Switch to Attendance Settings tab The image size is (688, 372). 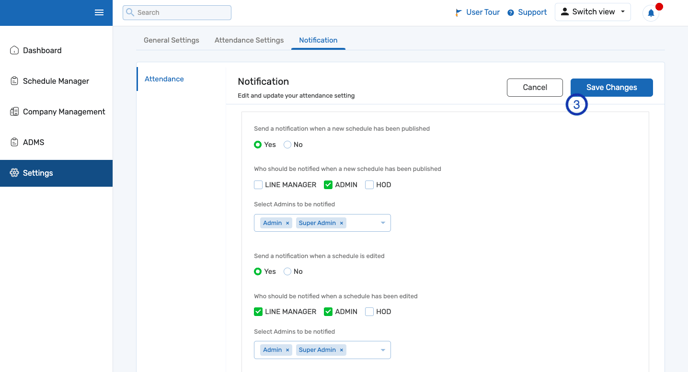tap(249, 40)
